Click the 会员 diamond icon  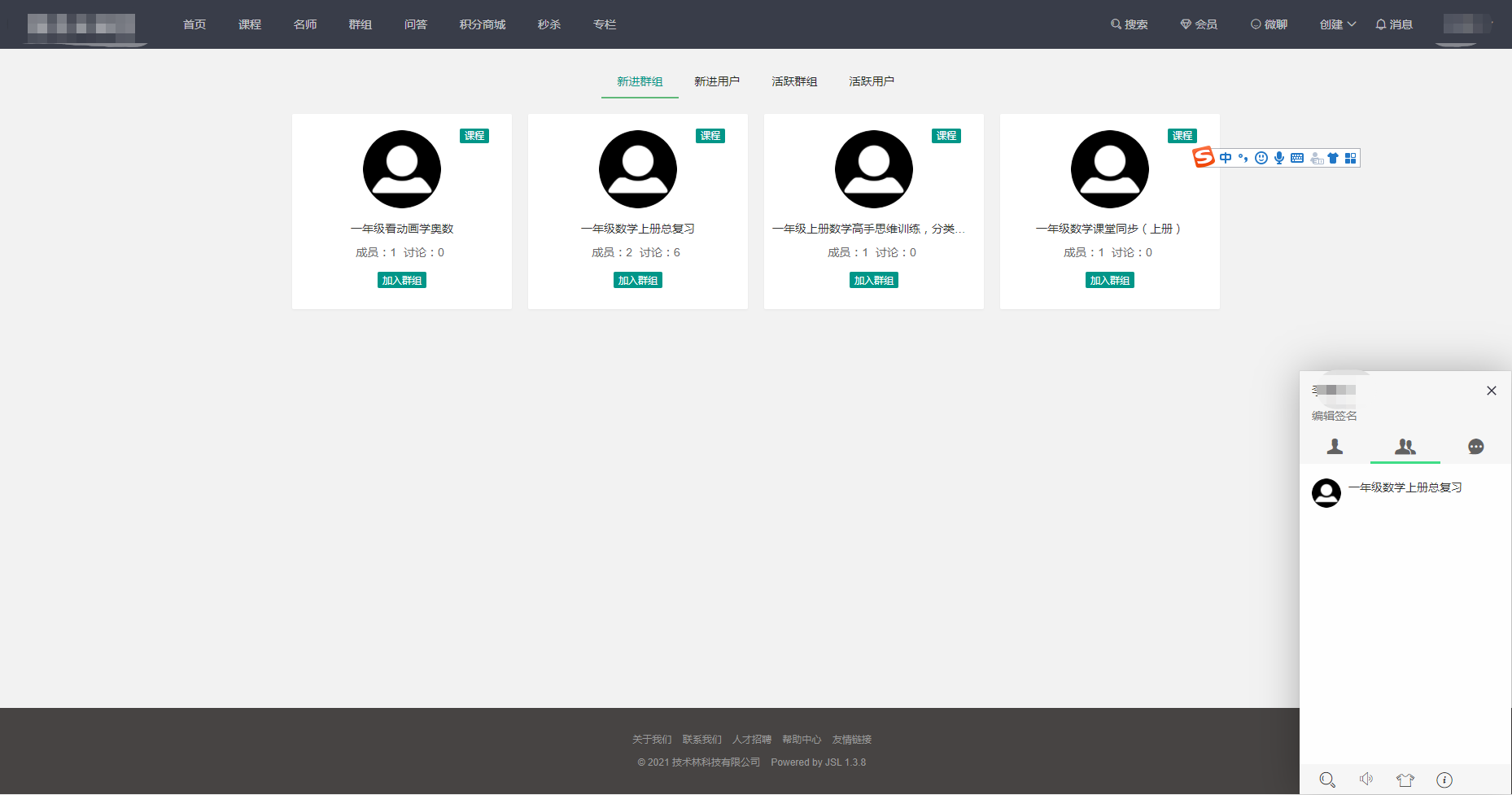point(1186,24)
